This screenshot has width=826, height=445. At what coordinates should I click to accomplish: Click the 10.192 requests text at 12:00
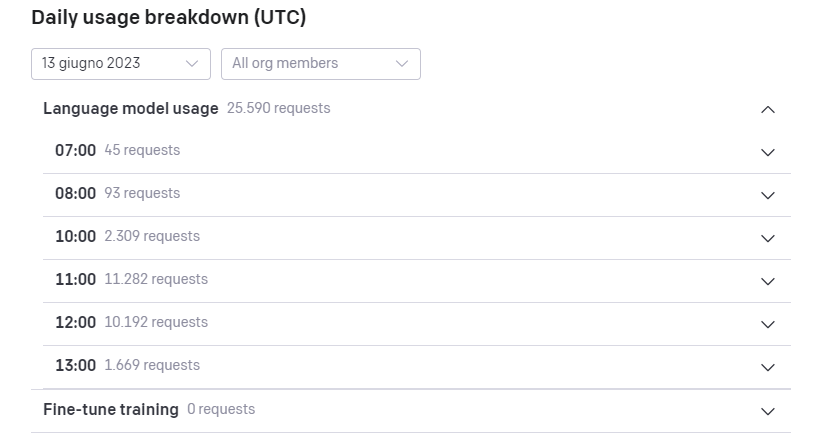tap(156, 322)
